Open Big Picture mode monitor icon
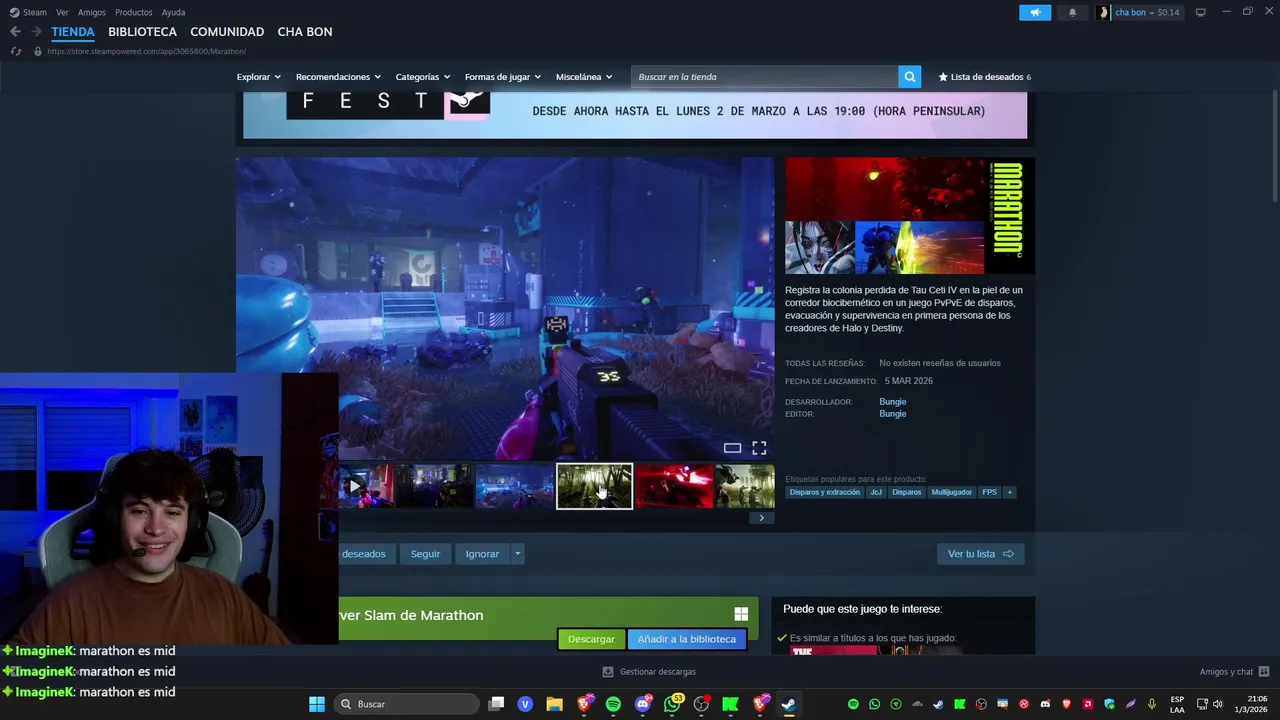 (1200, 12)
